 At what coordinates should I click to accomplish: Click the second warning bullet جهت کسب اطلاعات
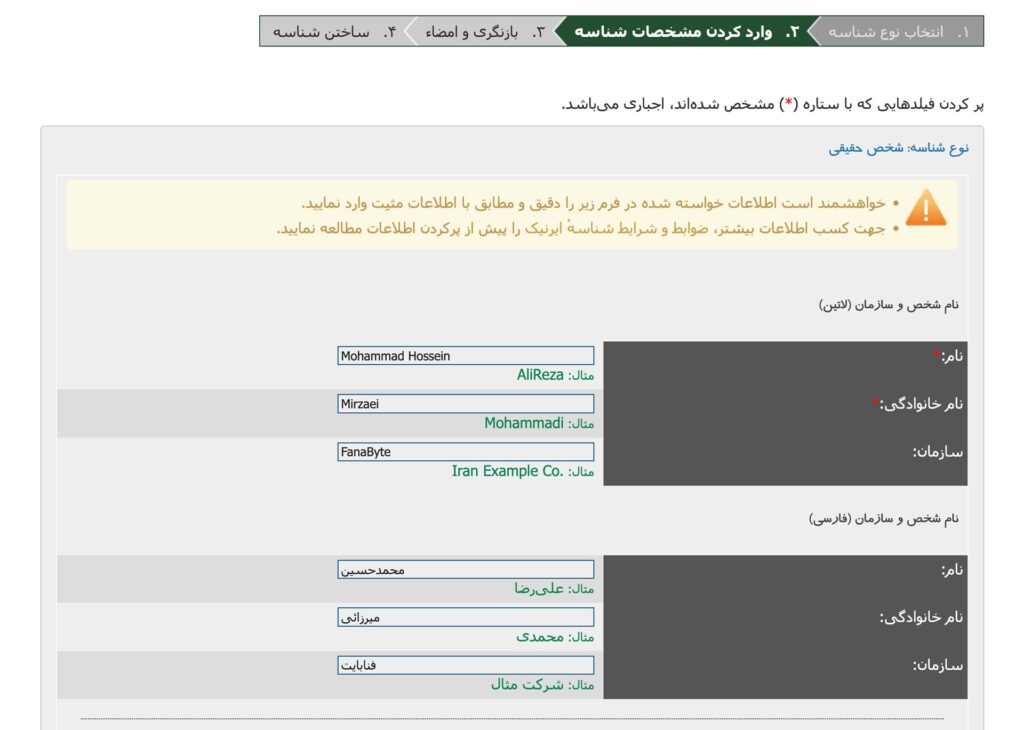point(581,229)
